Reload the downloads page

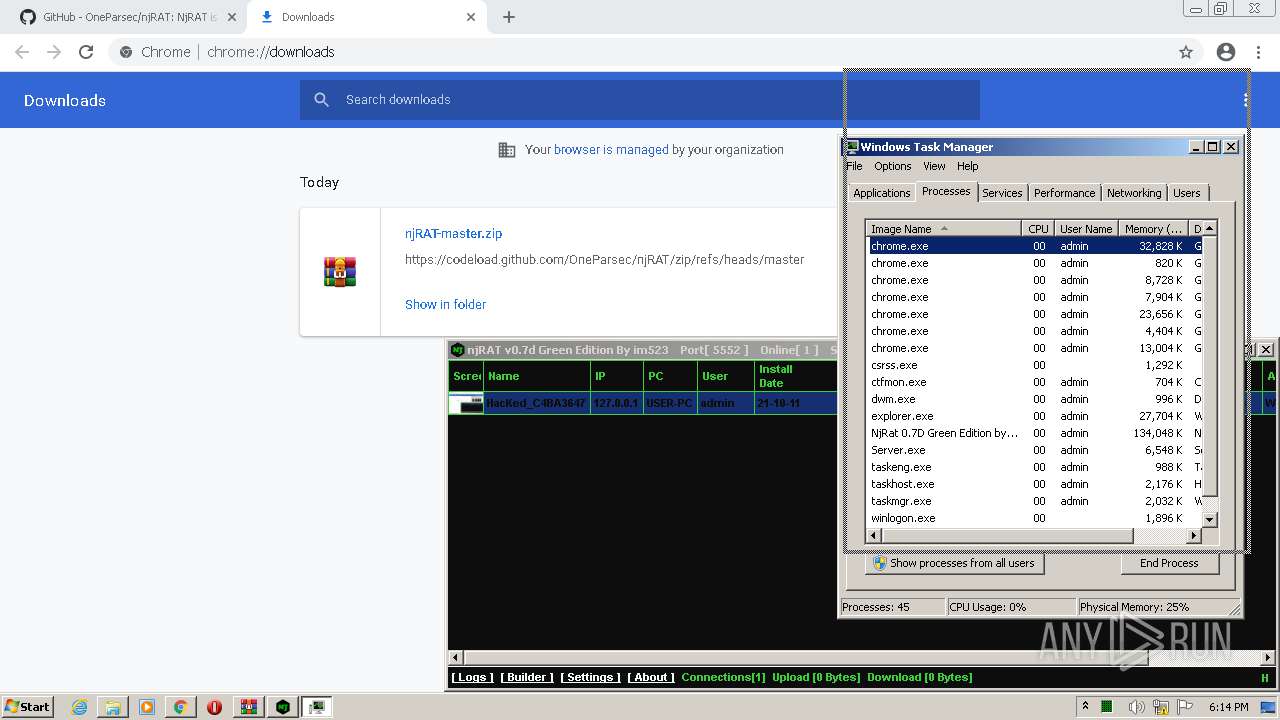[86, 52]
